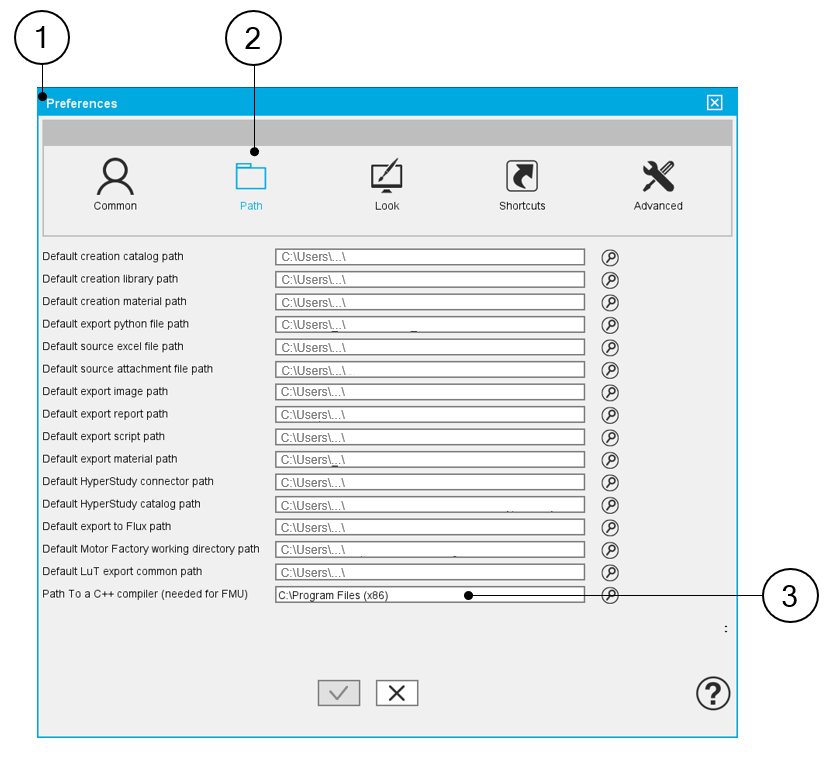
Task: Select the Advanced tools icon
Action: [658, 177]
